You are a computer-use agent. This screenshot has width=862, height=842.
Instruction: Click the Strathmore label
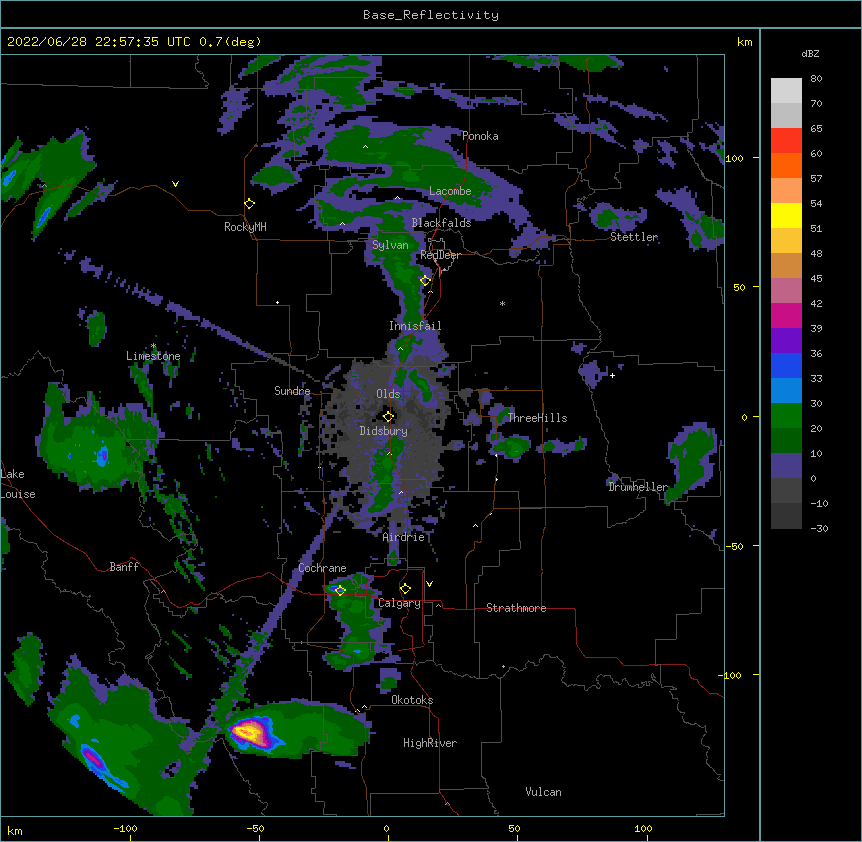516,608
